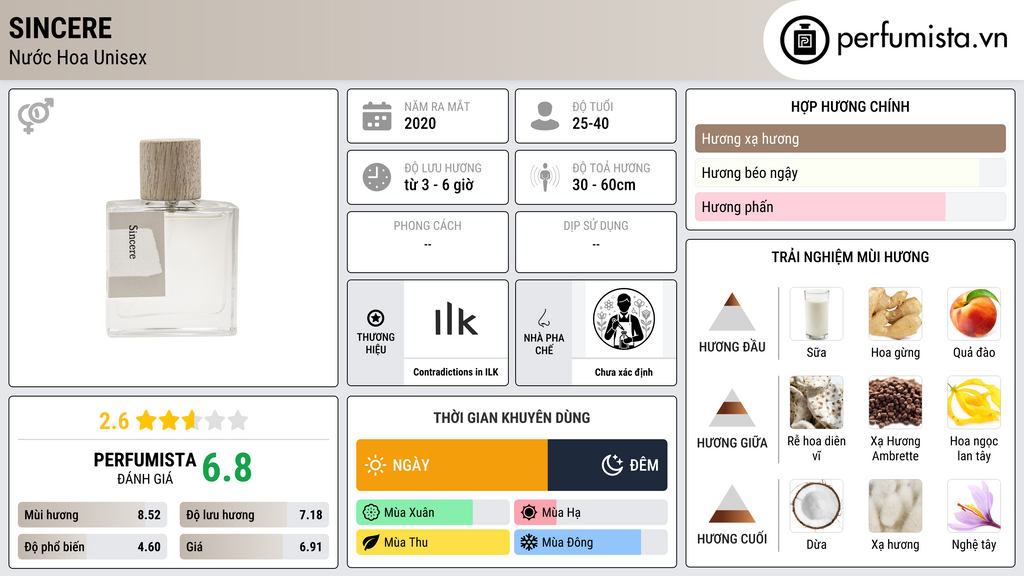Viewport: 1024px width, 576px height.
Task: Select the Hương phấn accord bar
Action: (x=850, y=207)
